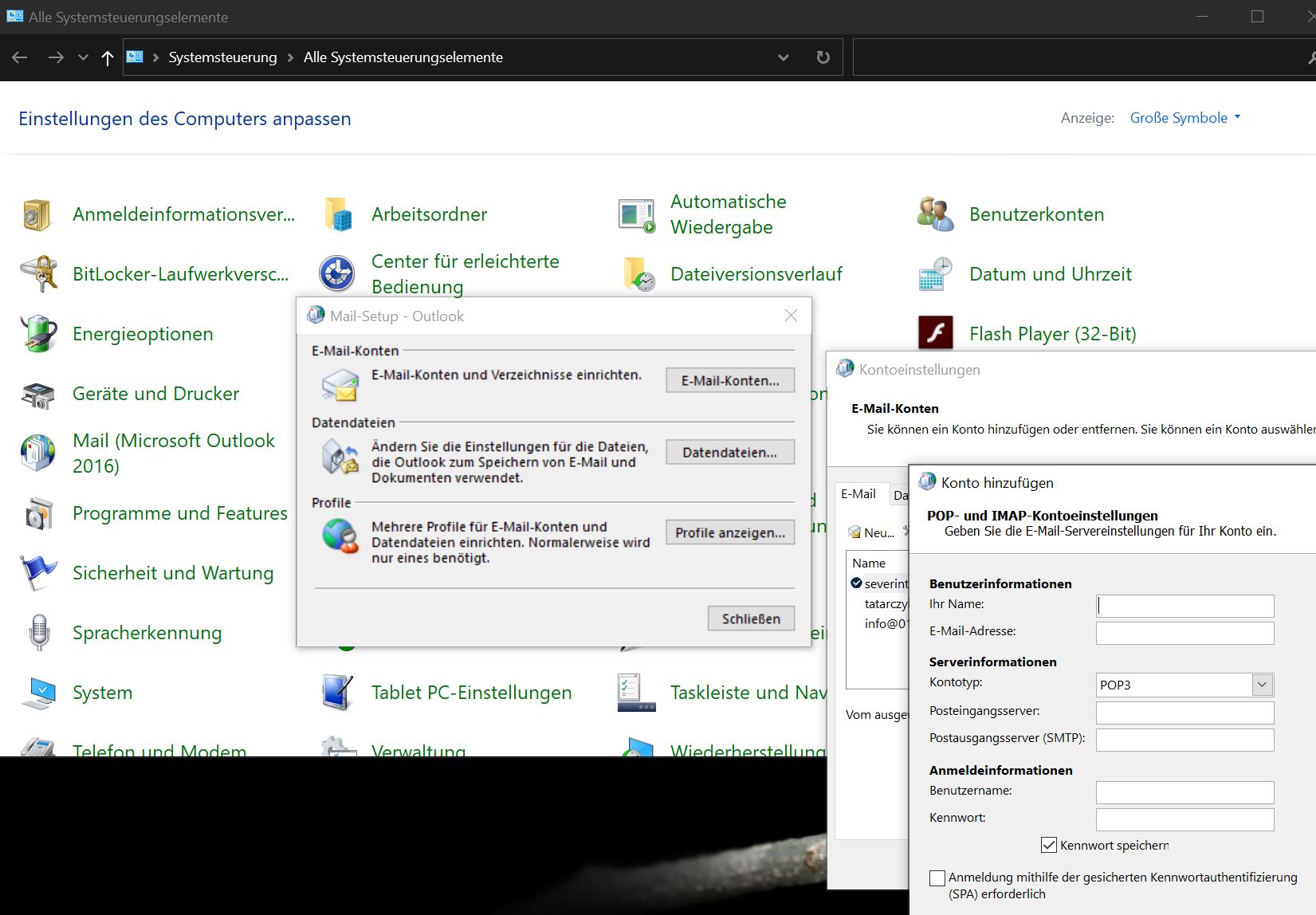This screenshot has height=915, width=1316.
Task: Open the Arbeitsordner folder icon
Action: (x=338, y=214)
